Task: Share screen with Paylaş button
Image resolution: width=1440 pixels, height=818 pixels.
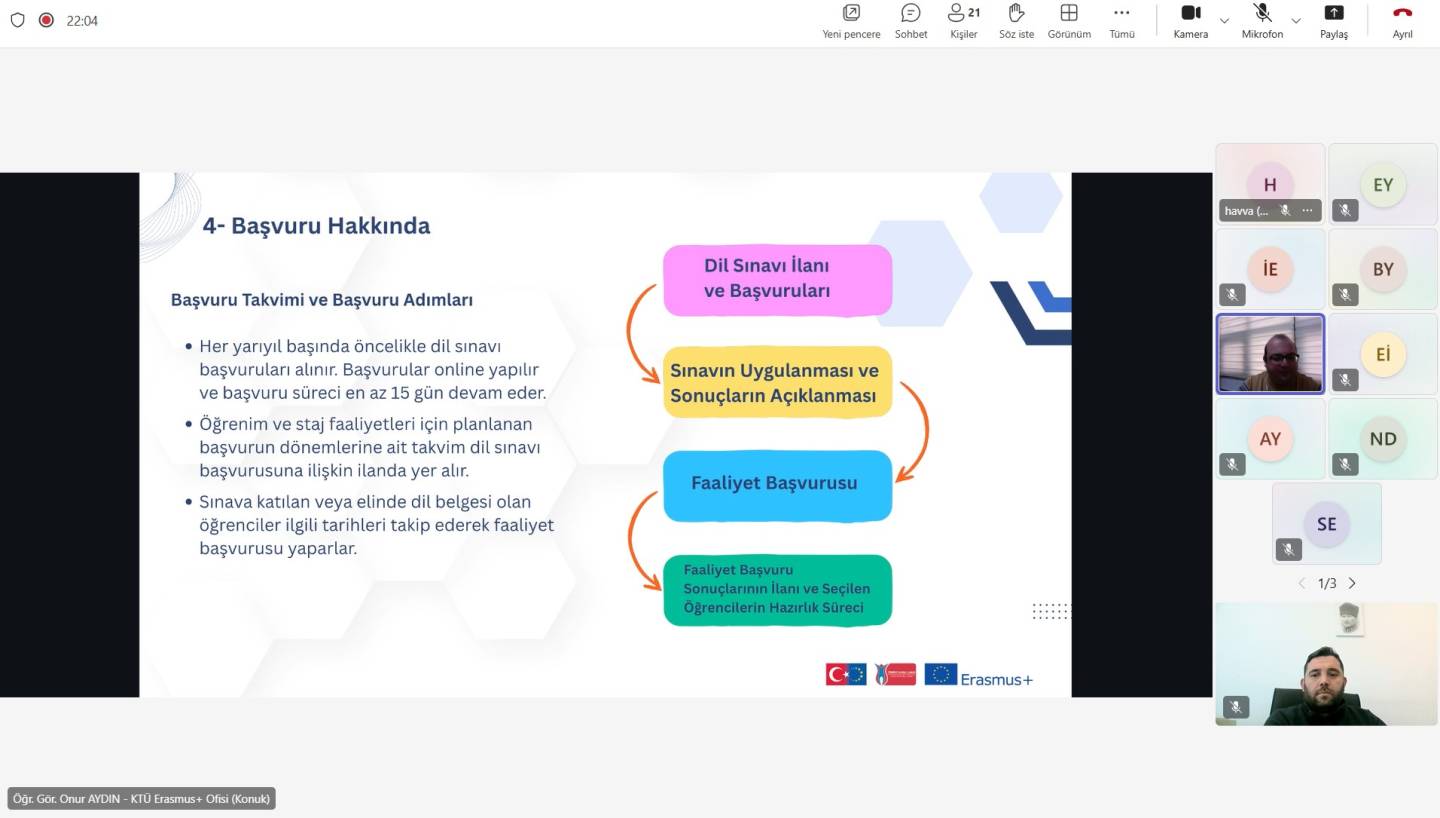Action: 1333,21
